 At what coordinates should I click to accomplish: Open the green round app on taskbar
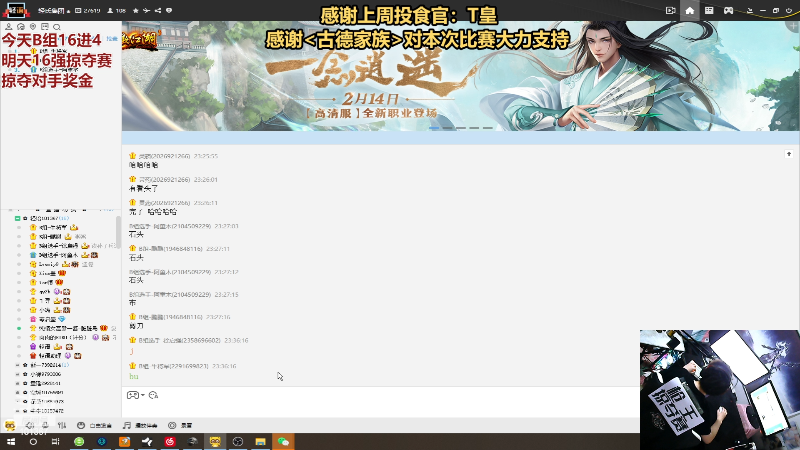click(x=79, y=441)
